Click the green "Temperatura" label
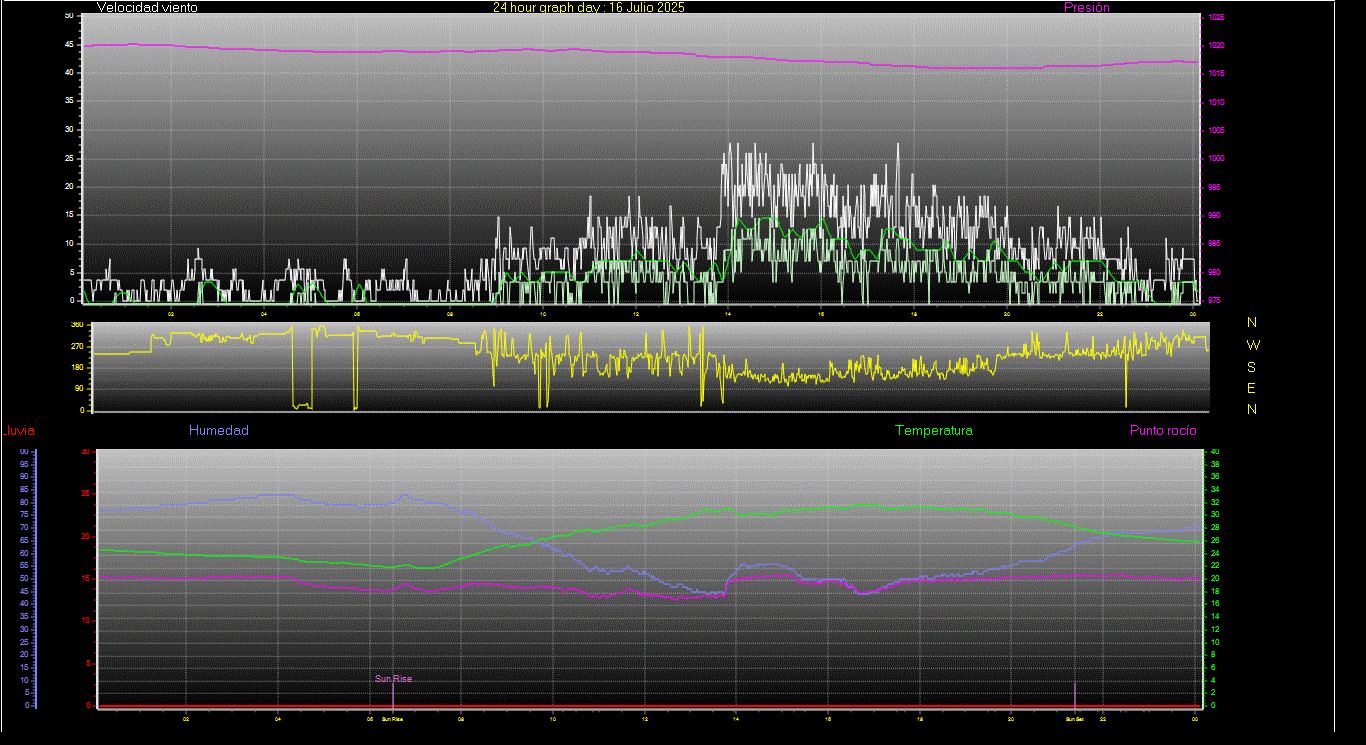The height and width of the screenshot is (745, 1366). point(933,430)
